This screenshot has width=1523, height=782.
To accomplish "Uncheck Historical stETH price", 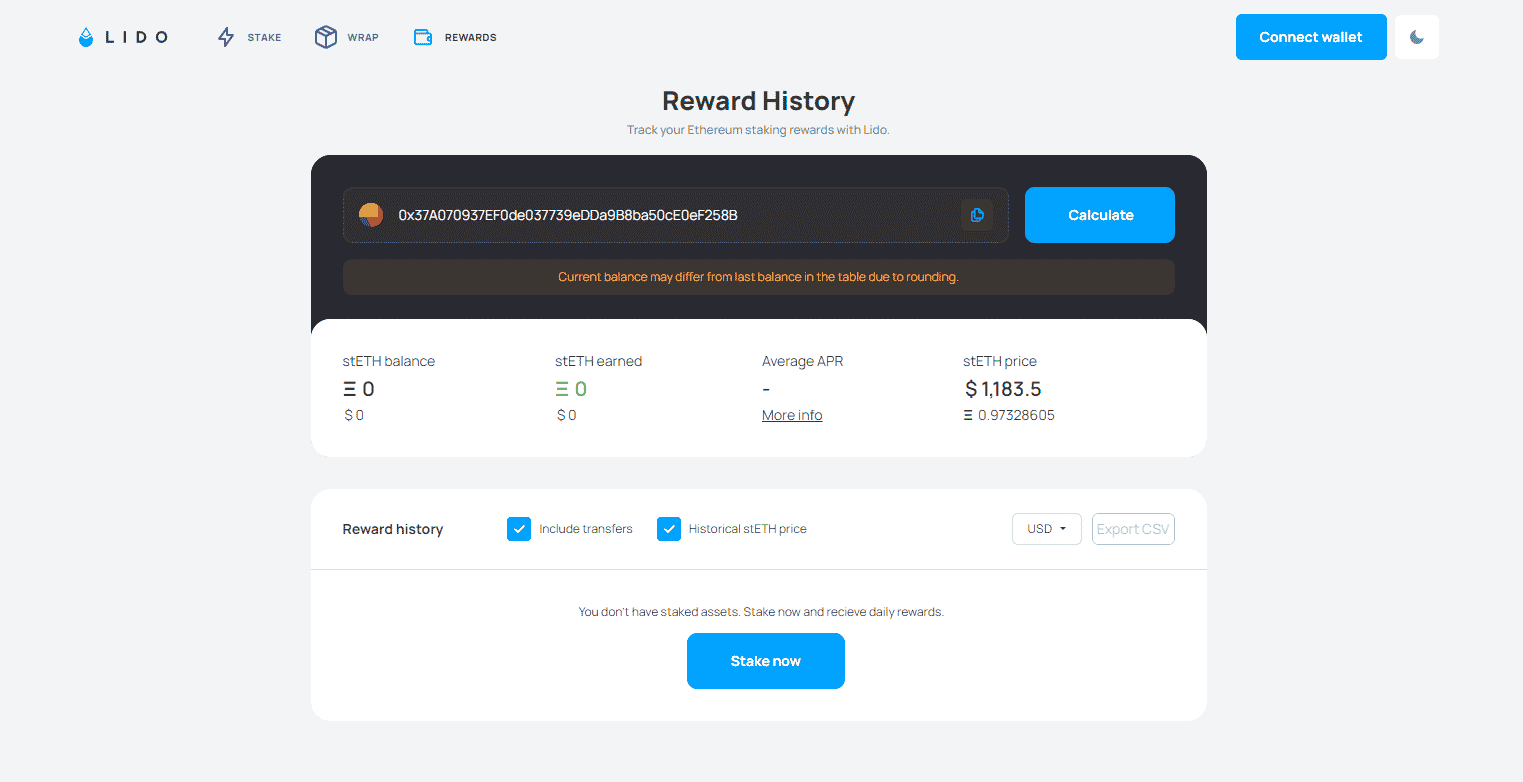I will click(669, 528).
